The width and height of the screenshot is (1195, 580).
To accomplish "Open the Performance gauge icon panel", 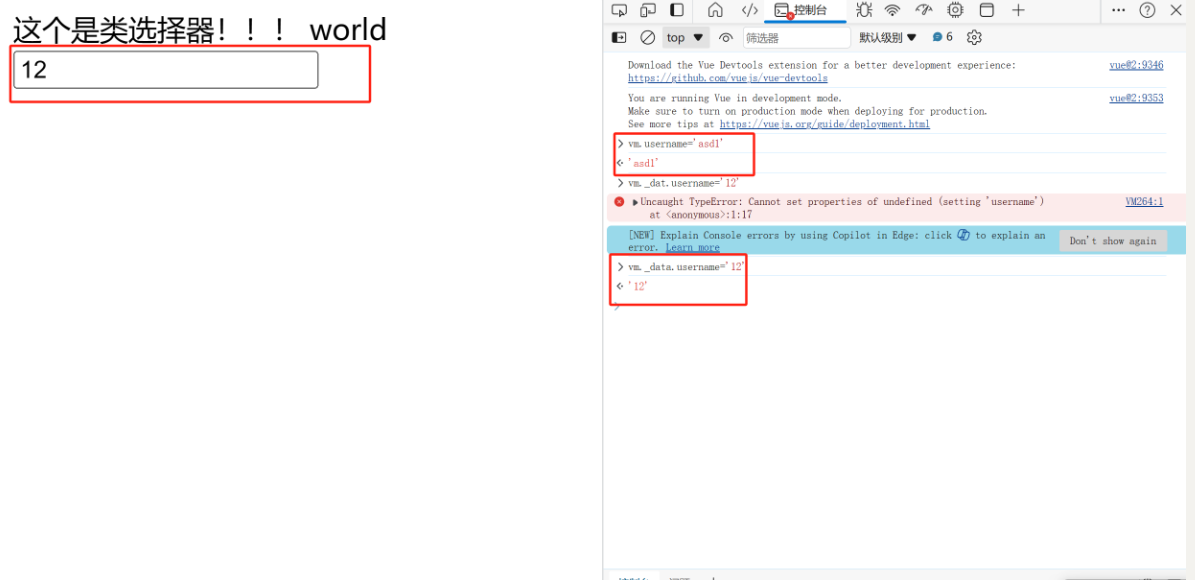I will point(924,10).
